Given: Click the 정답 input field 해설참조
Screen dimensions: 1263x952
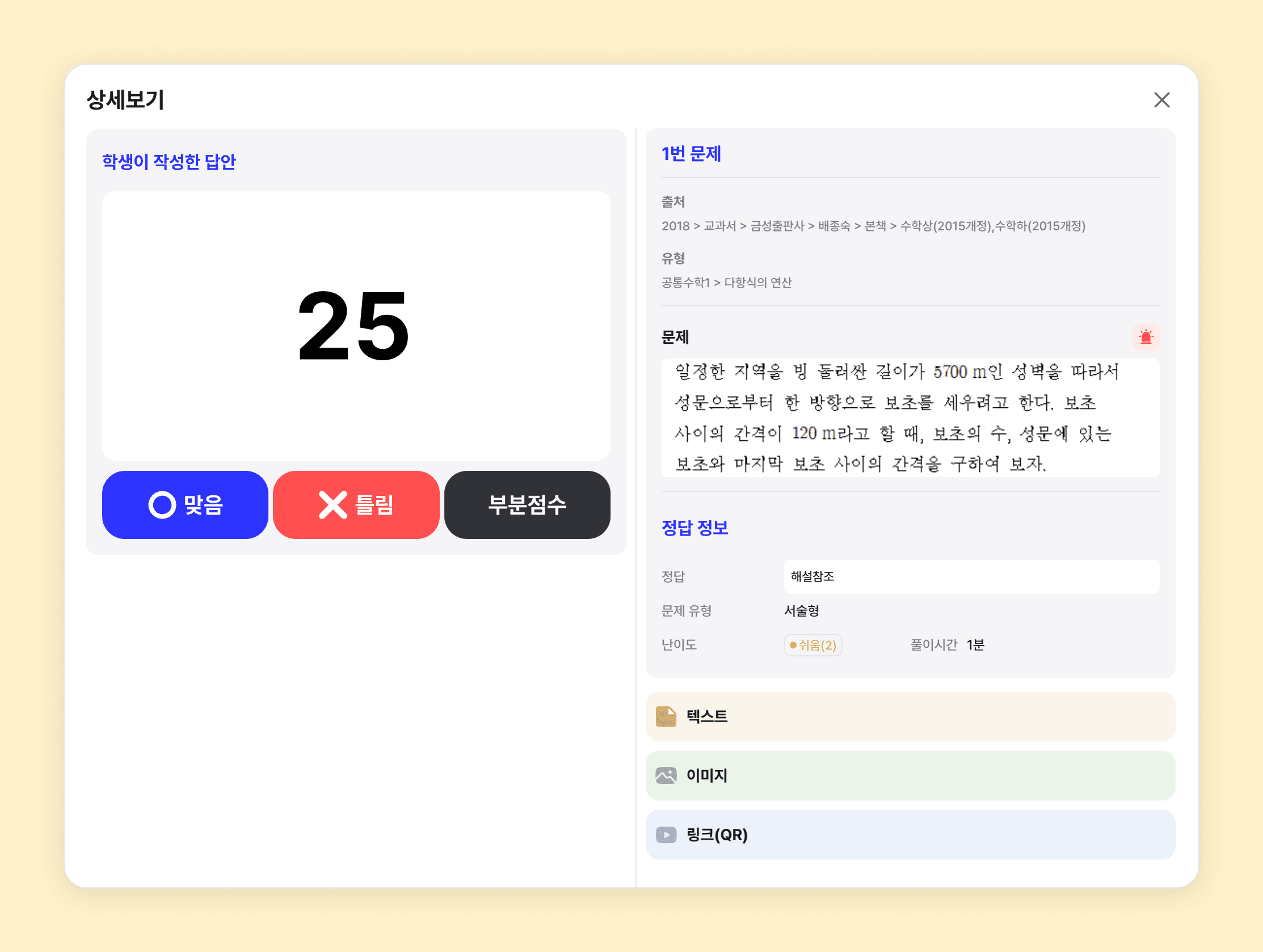Looking at the screenshot, I should [971, 576].
